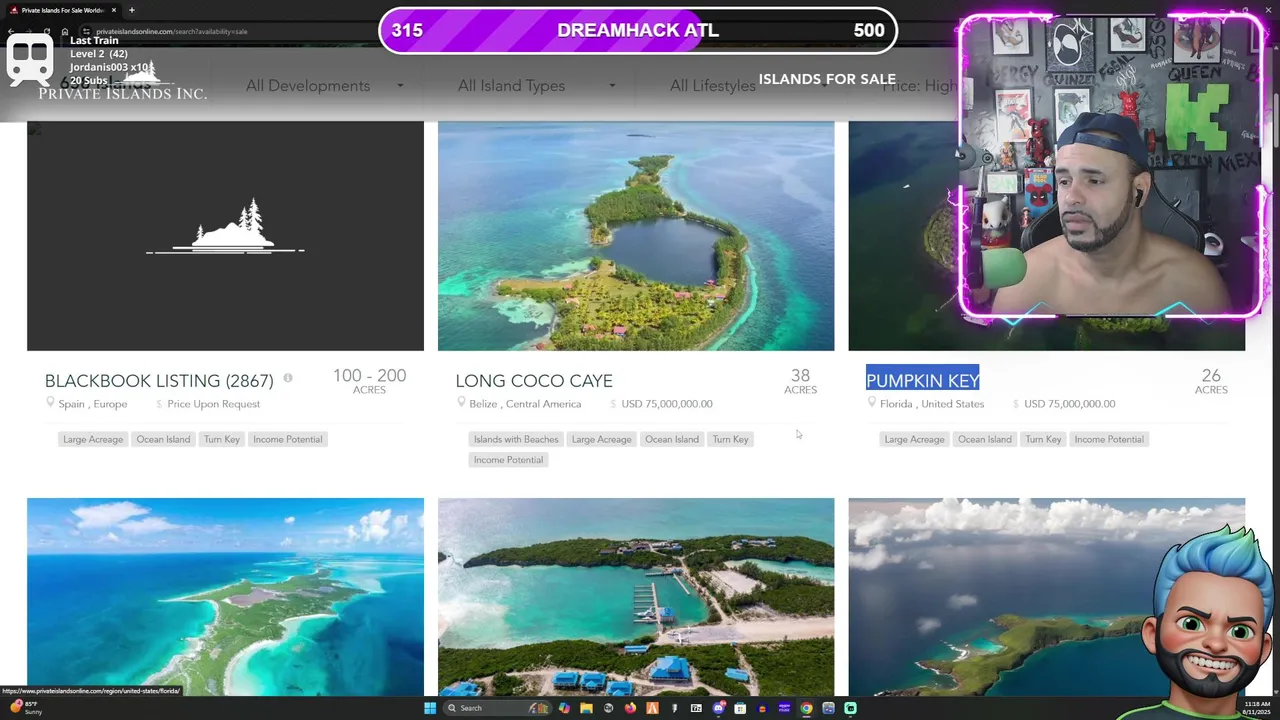Image resolution: width=1280 pixels, height=720 pixels.
Task: Open a new browser tab with the plus
Action: coord(131,10)
